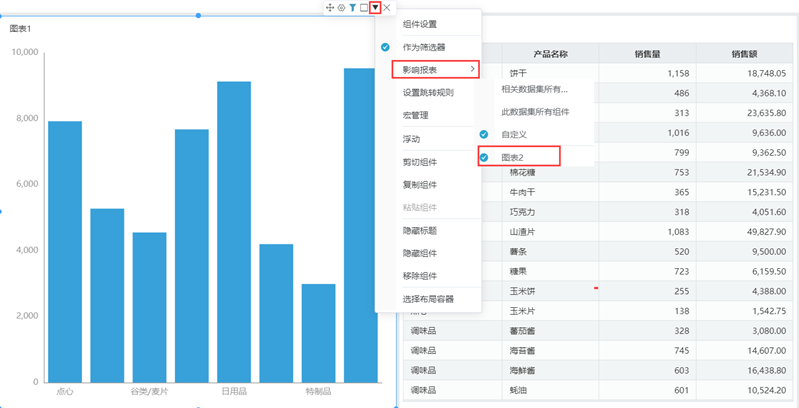Click the 销售量 column header
799x408 pixels.
tap(648, 53)
